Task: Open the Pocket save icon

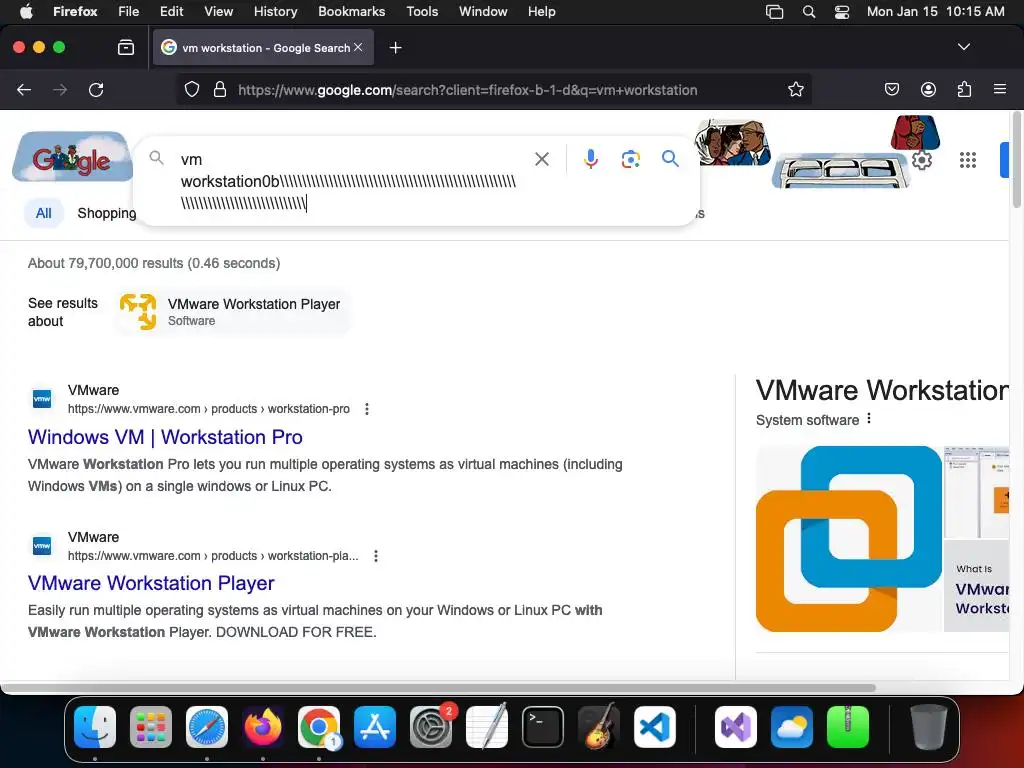Action: [891, 89]
